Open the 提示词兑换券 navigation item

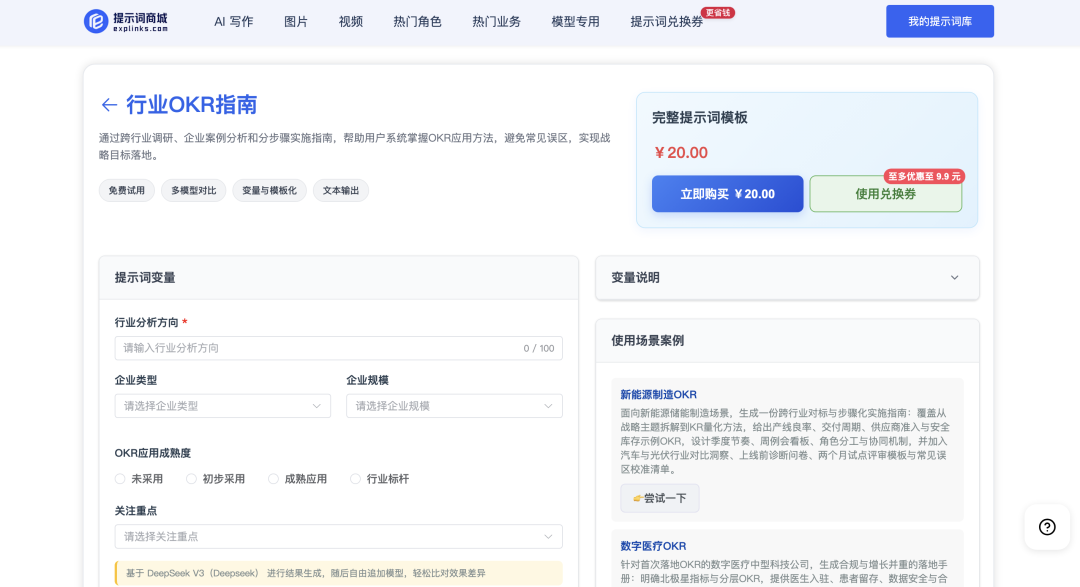point(666,22)
